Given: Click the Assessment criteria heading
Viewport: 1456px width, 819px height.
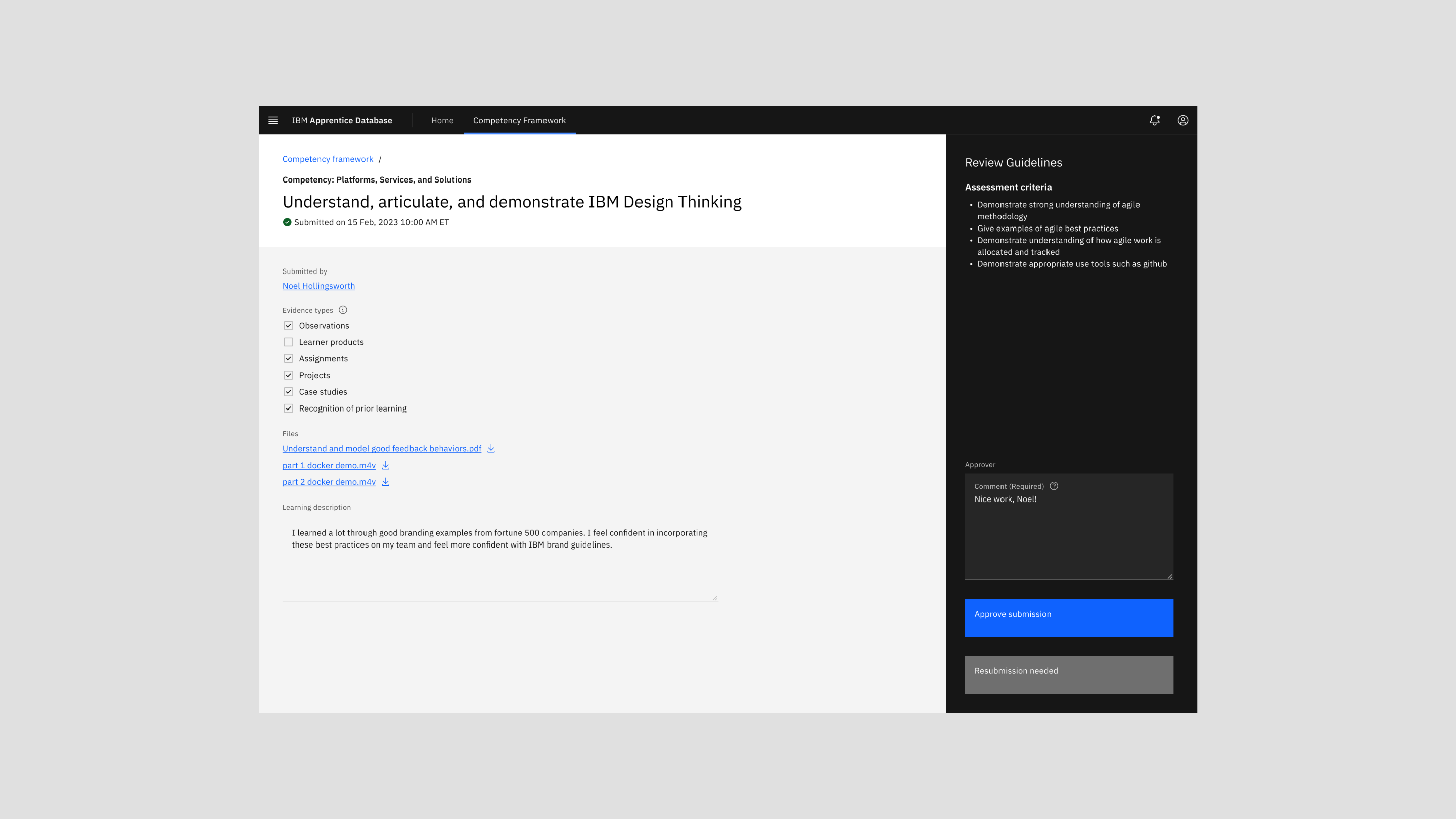Looking at the screenshot, I should click(x=1009, y=187).
